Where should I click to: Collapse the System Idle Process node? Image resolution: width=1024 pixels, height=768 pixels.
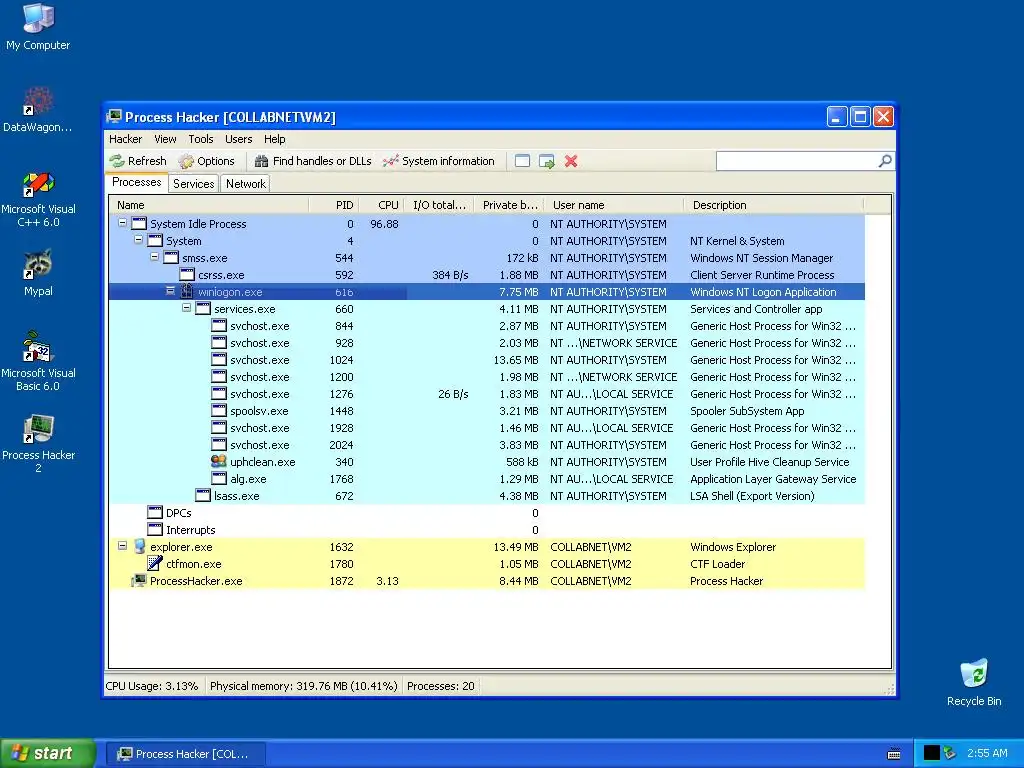click(x=122, y=223)
